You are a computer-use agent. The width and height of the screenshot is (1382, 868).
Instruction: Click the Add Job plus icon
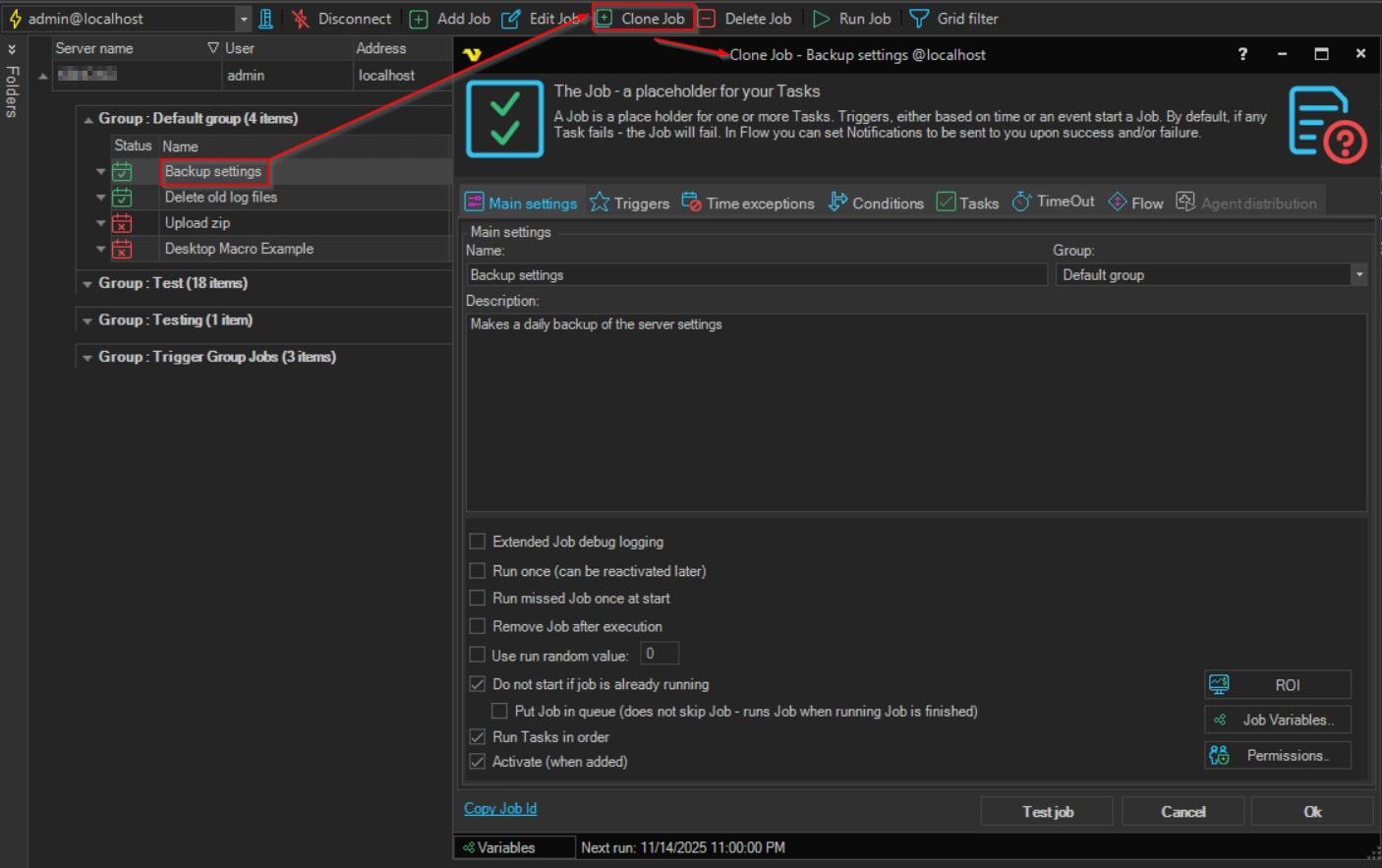coord(419,19)
